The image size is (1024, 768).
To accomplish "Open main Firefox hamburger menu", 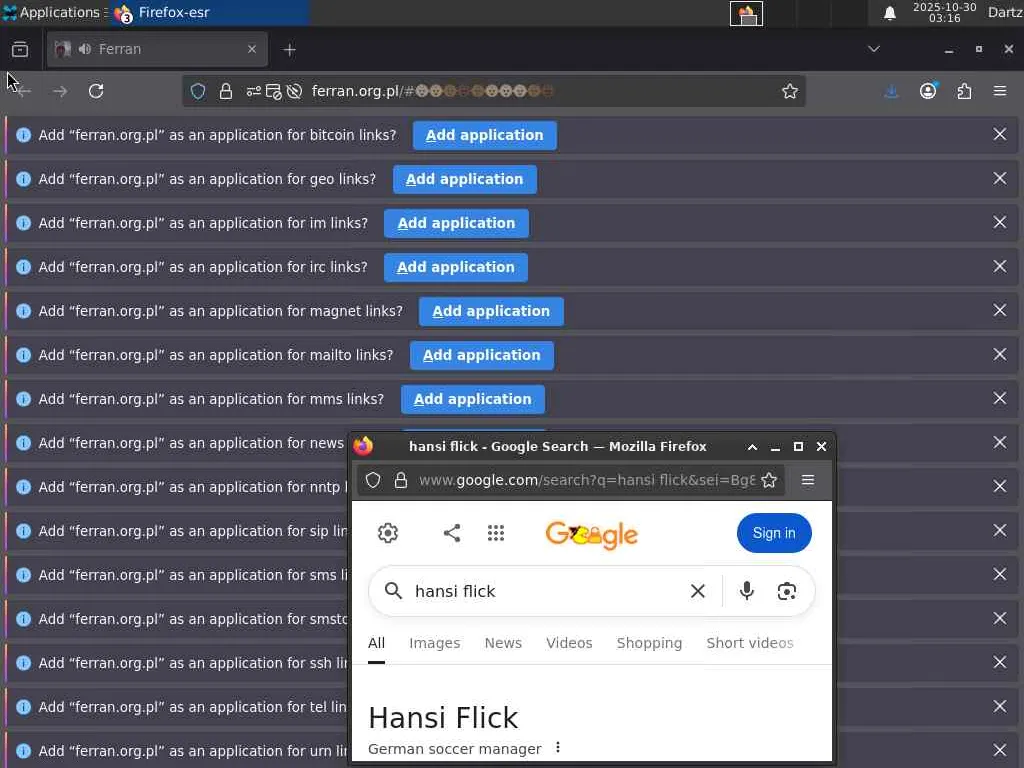I will pos(1000,91).
